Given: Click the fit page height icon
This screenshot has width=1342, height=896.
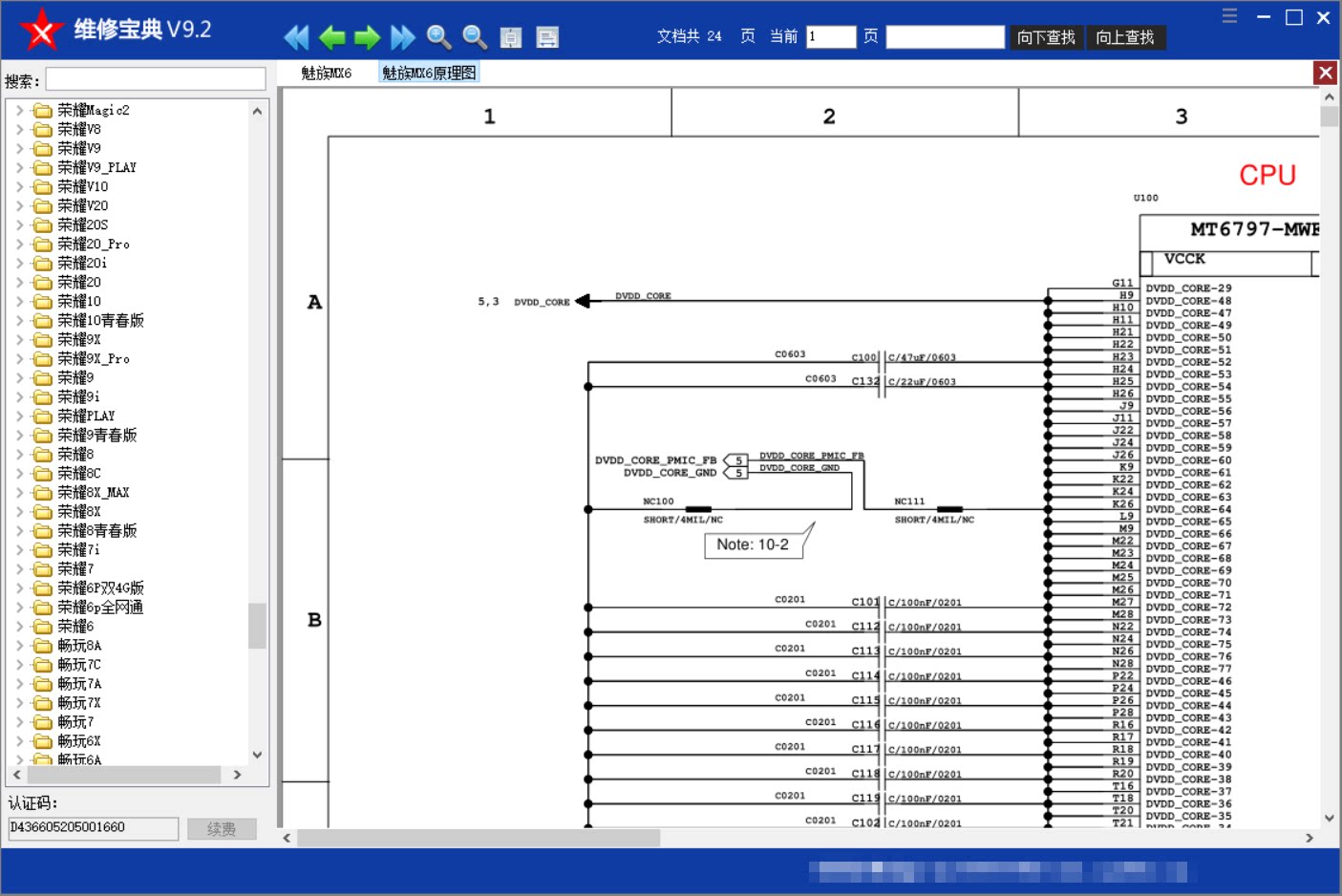Looking at the screenshot, I should pyautogui.click(x=511, y=37).
